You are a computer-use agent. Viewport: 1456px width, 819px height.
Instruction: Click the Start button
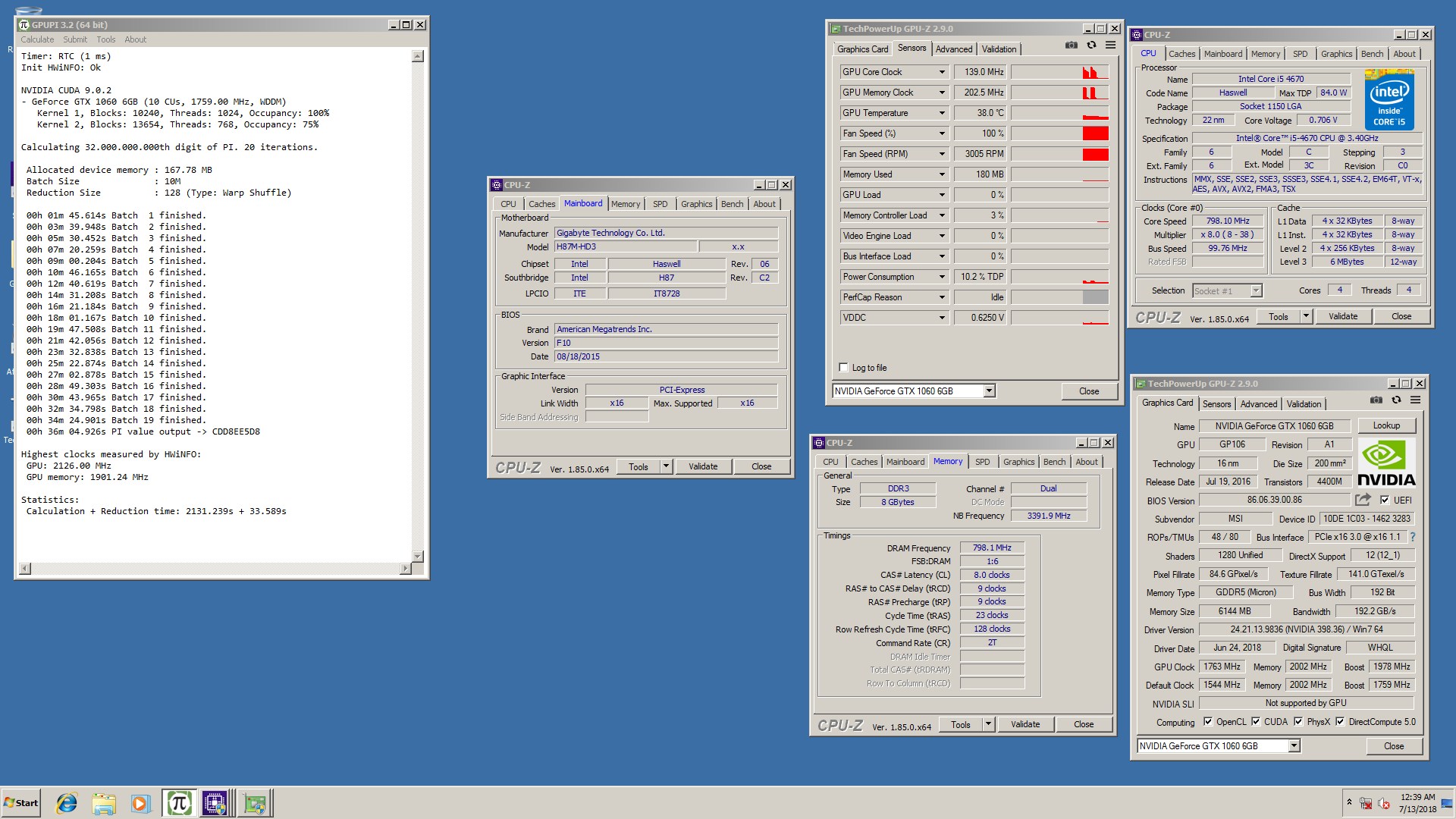20,803
